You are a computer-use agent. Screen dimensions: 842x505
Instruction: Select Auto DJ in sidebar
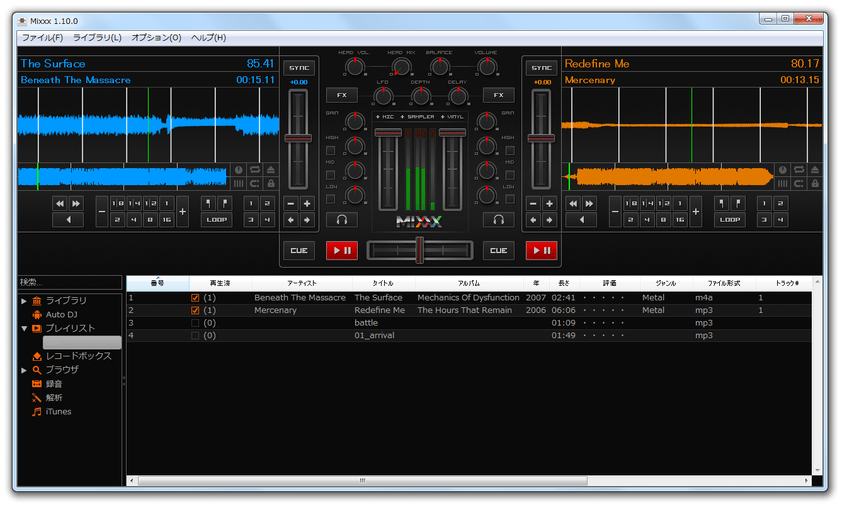tap(61, 315)
